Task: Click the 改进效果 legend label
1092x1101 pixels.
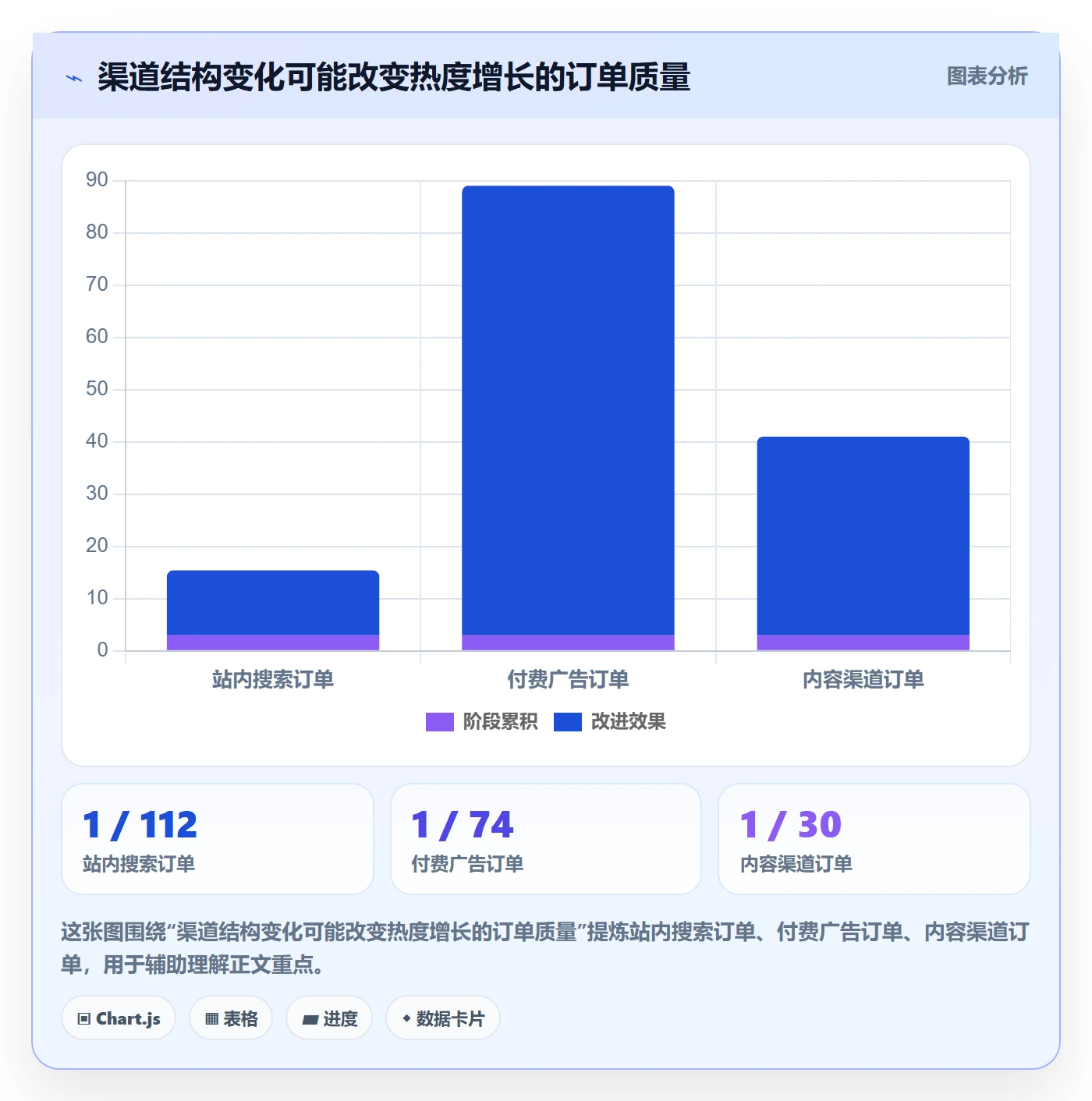Action: pyautogui.click(x=628, y=722)
